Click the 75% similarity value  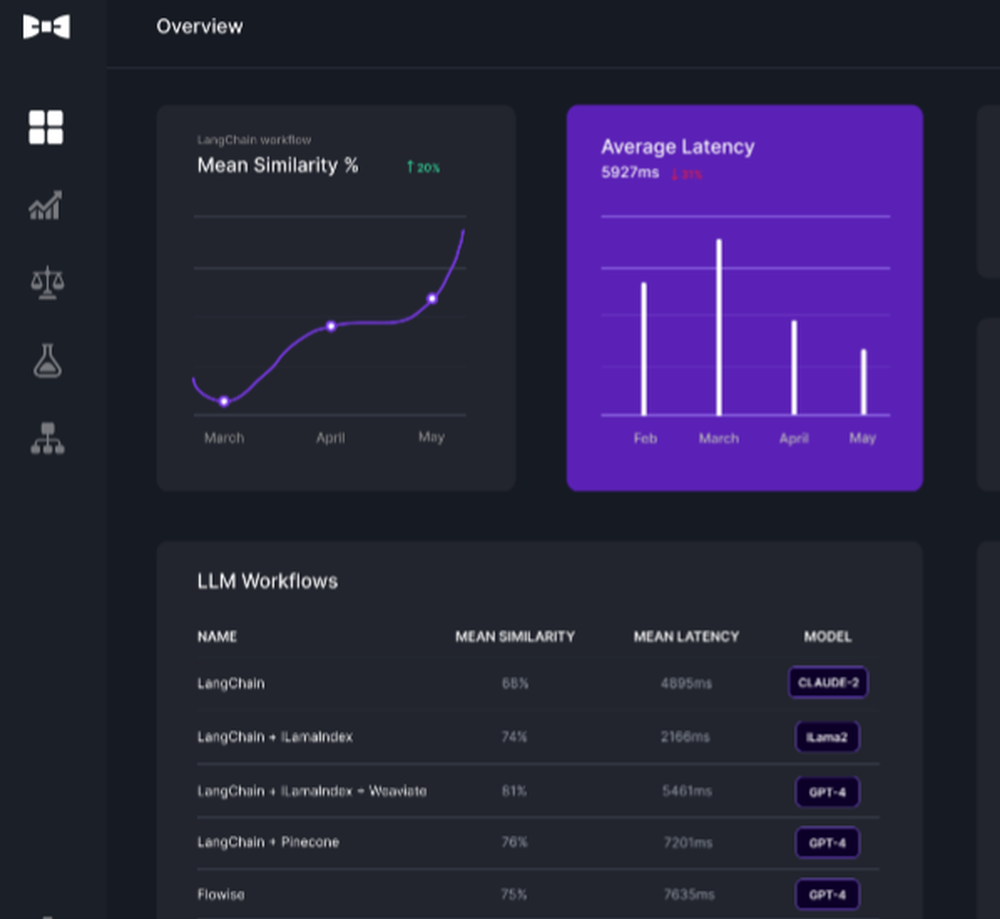[x=514, y=894]
